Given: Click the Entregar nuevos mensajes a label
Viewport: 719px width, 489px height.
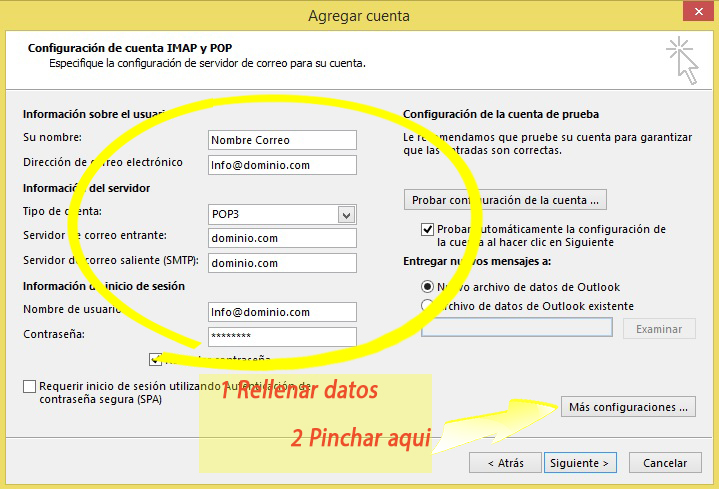Looking at the screenshot, I should click(x=477, y=261).
